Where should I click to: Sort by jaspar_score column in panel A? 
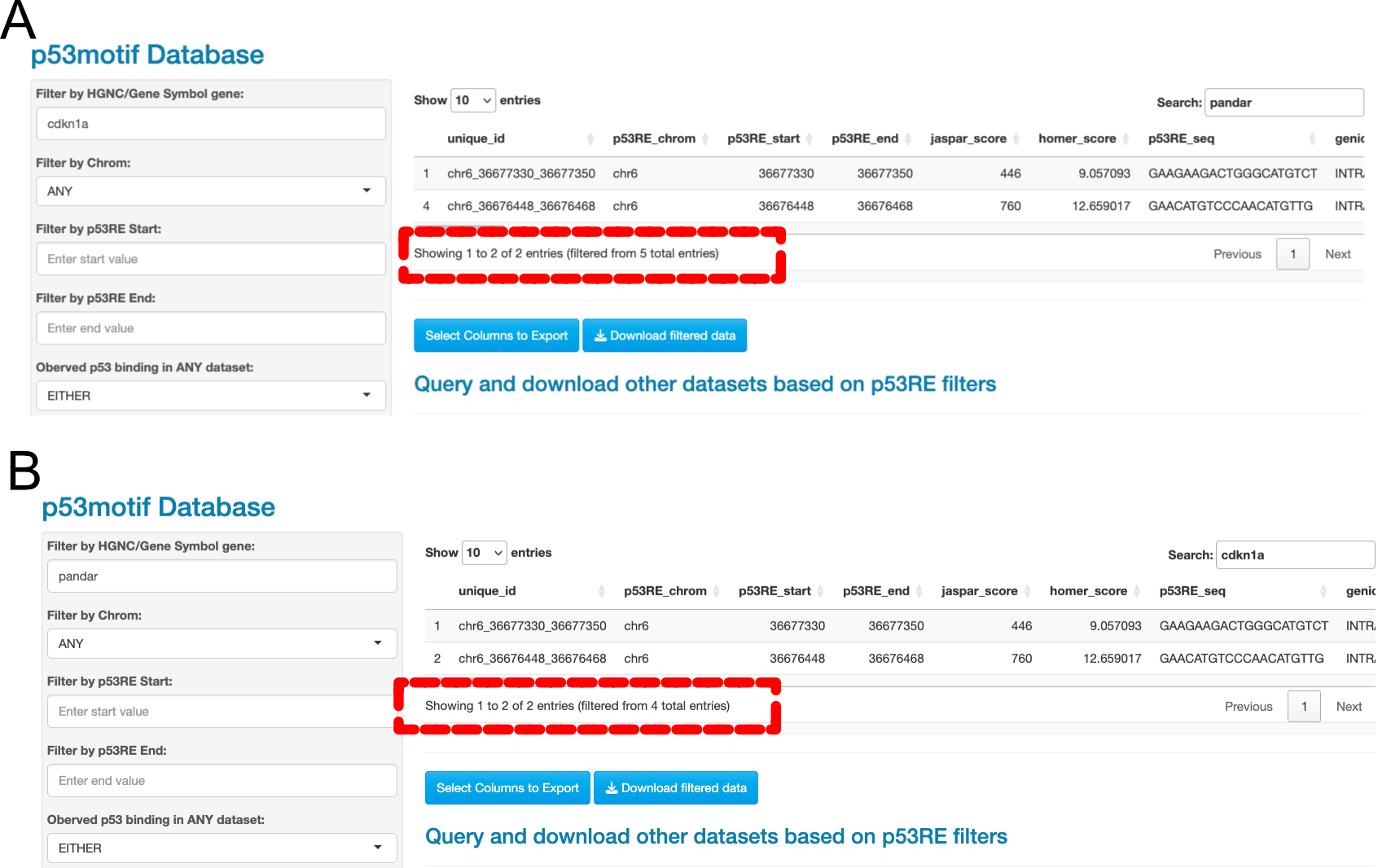[x=975, y=138]
